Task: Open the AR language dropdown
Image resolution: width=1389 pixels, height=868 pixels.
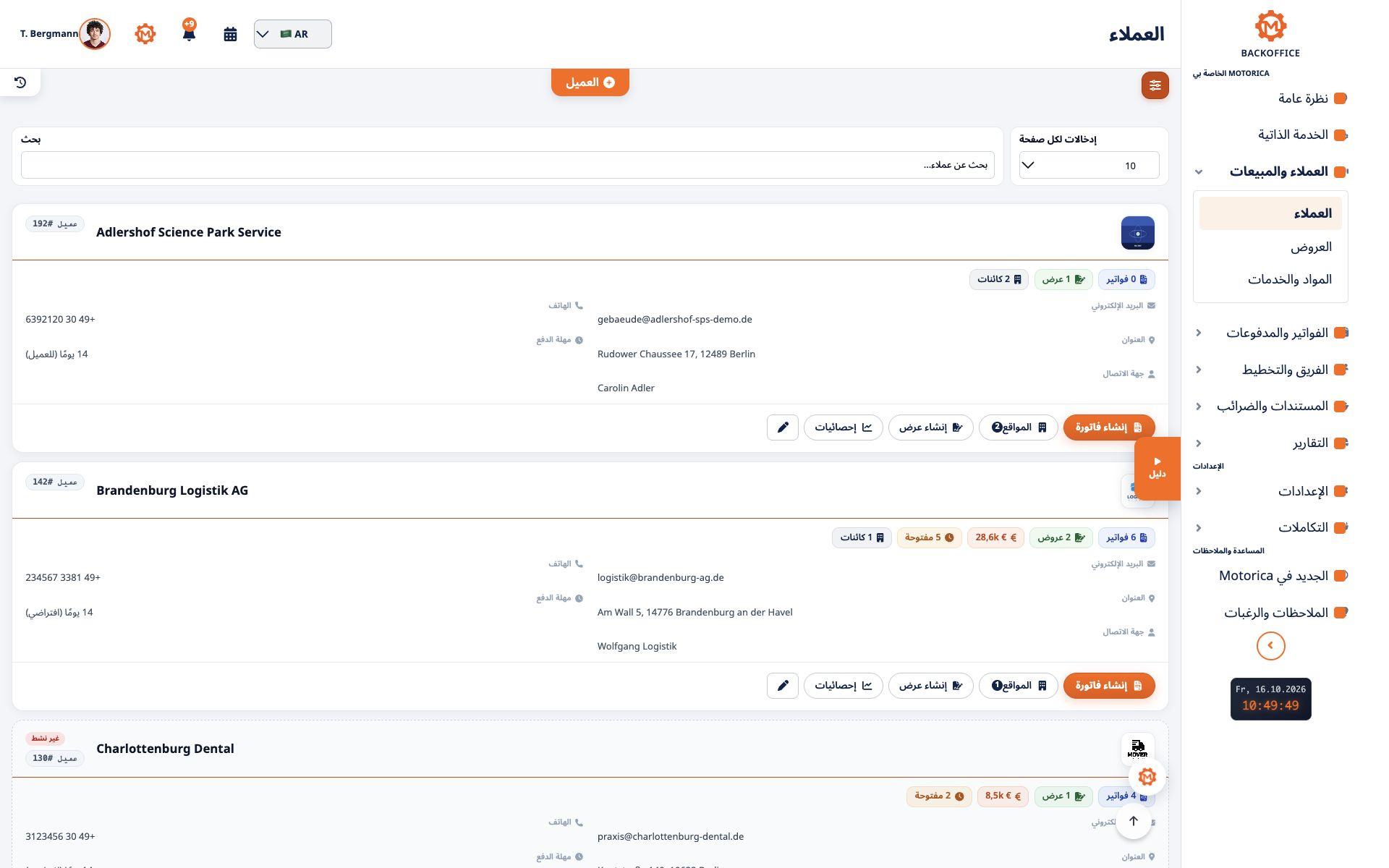Action: coord(293,34)
